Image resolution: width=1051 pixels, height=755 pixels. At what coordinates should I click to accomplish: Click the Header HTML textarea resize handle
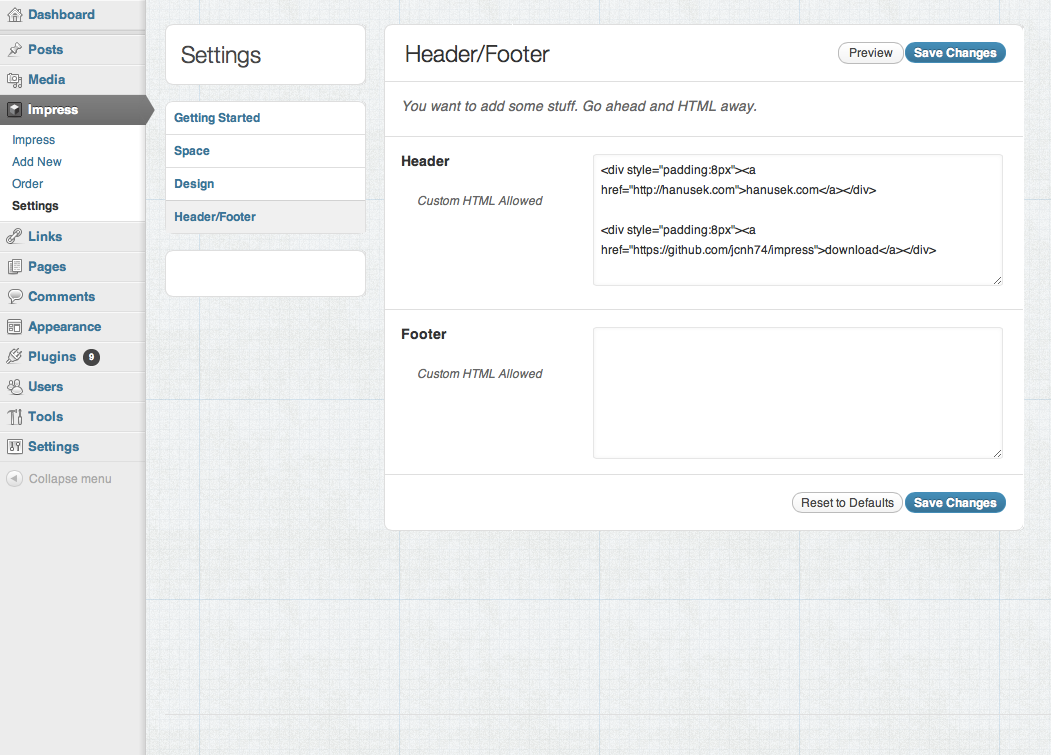click(997, 281)
